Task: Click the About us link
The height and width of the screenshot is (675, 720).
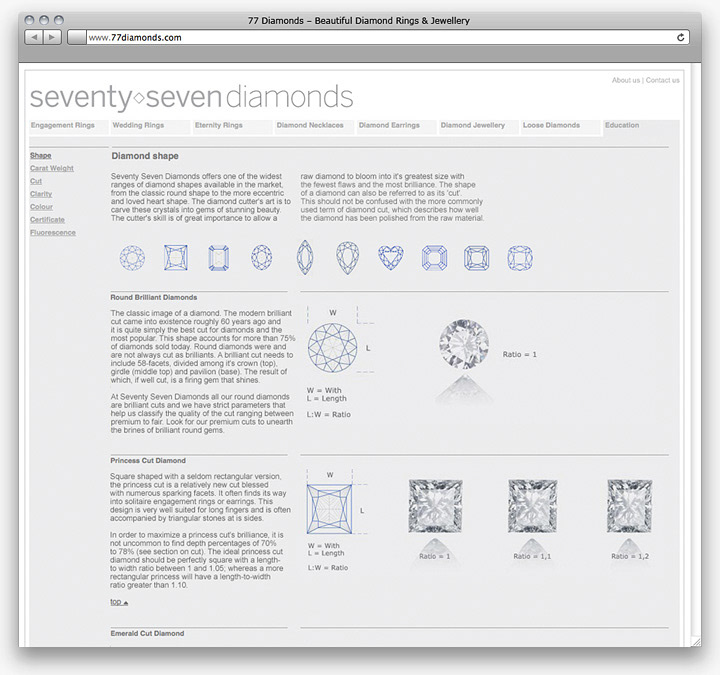Action: (625, 80)
